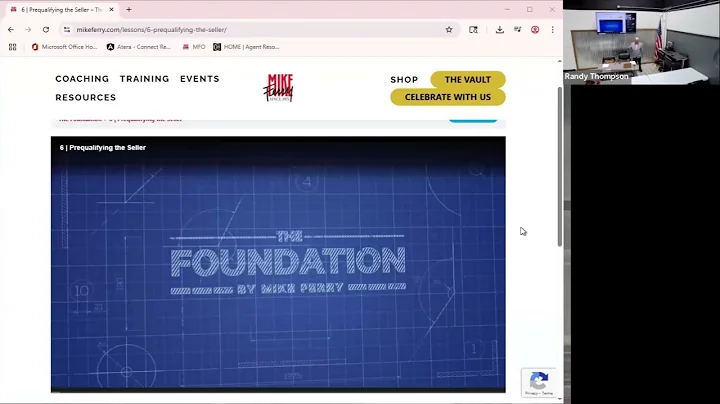Image resolution: width=720 pixels, height=404 pixels.
Task: Open the MFO bookmark
Action: pyautogui.click(x=194, y=47)
